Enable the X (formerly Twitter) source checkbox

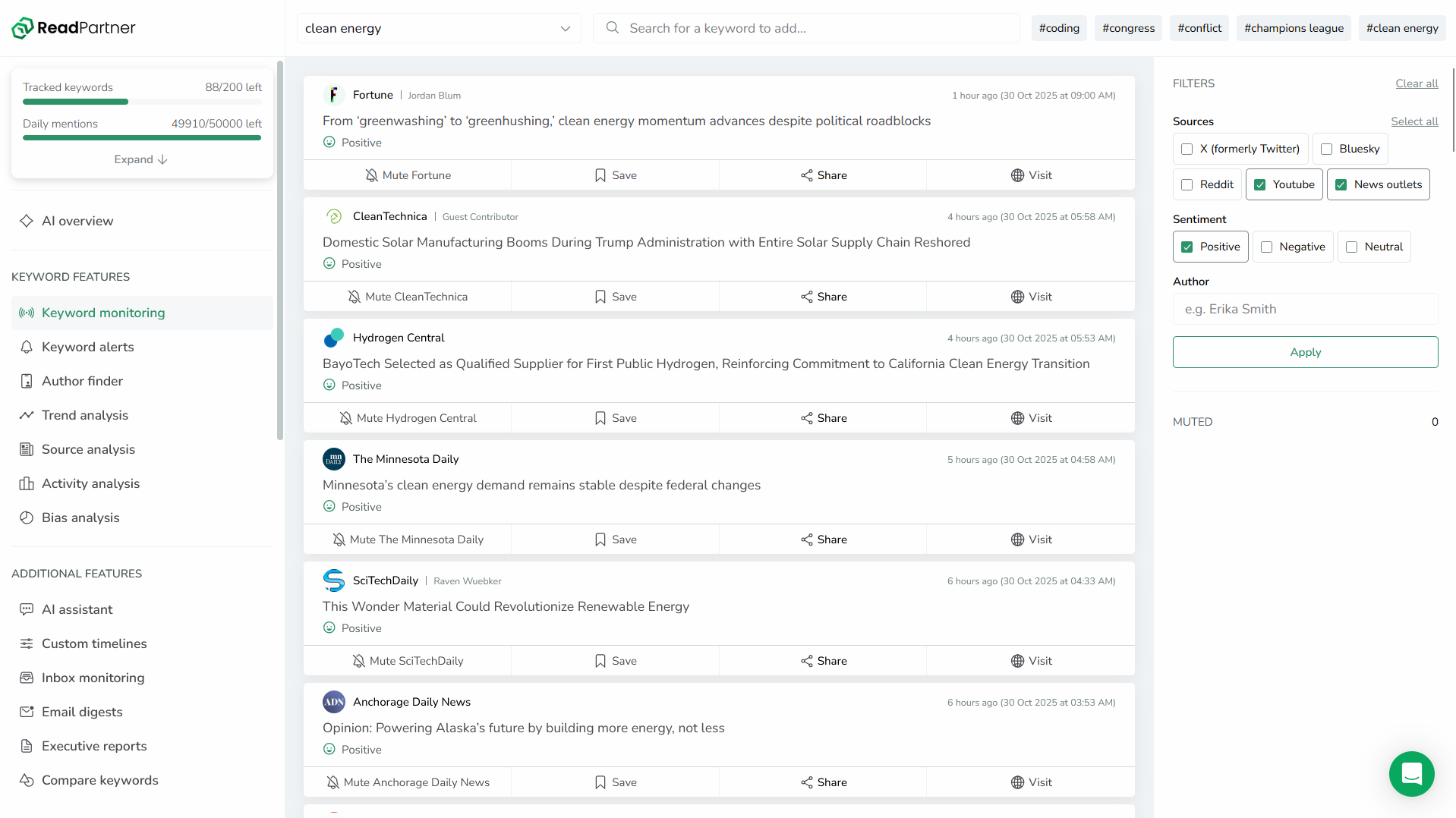coord(1187,149)
